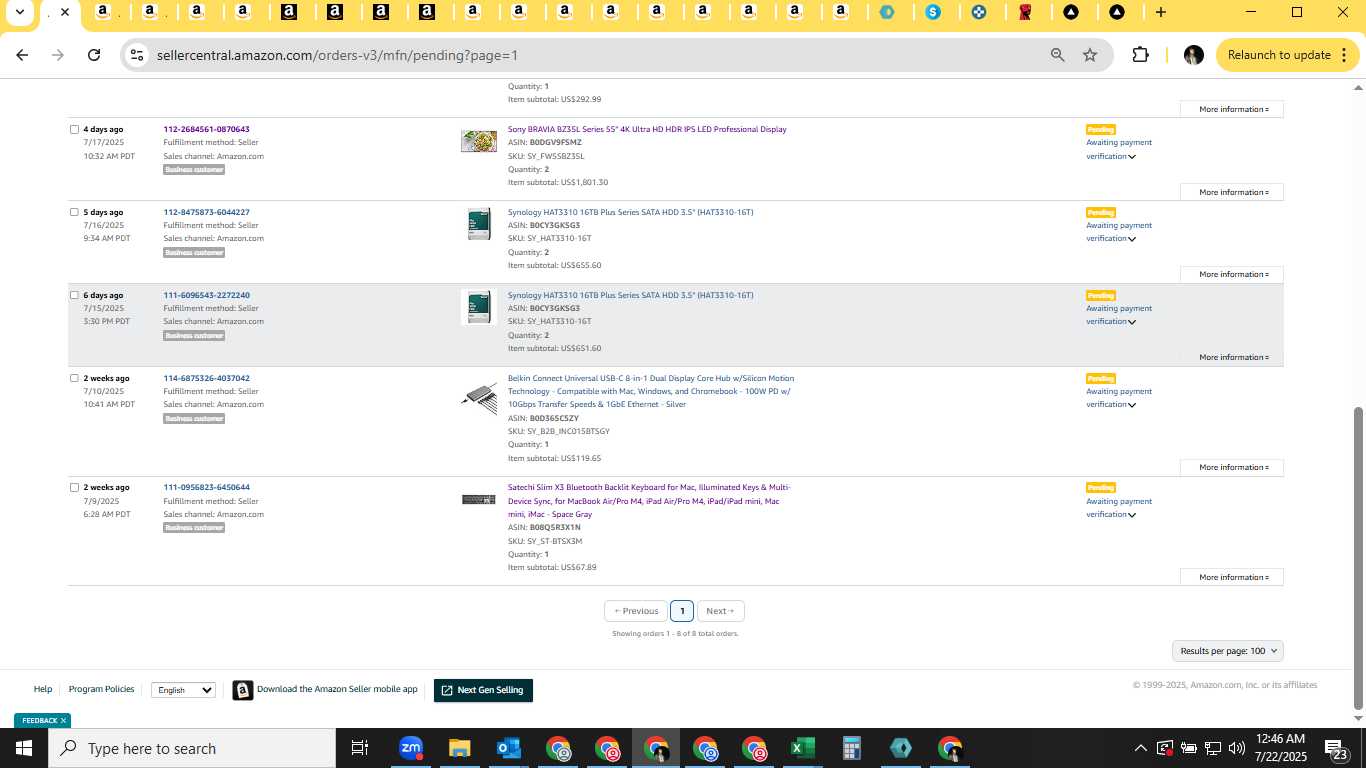Select checkbox for order 111-0956823-6450644
This screenshot has height=768, width=1366.
74,487
